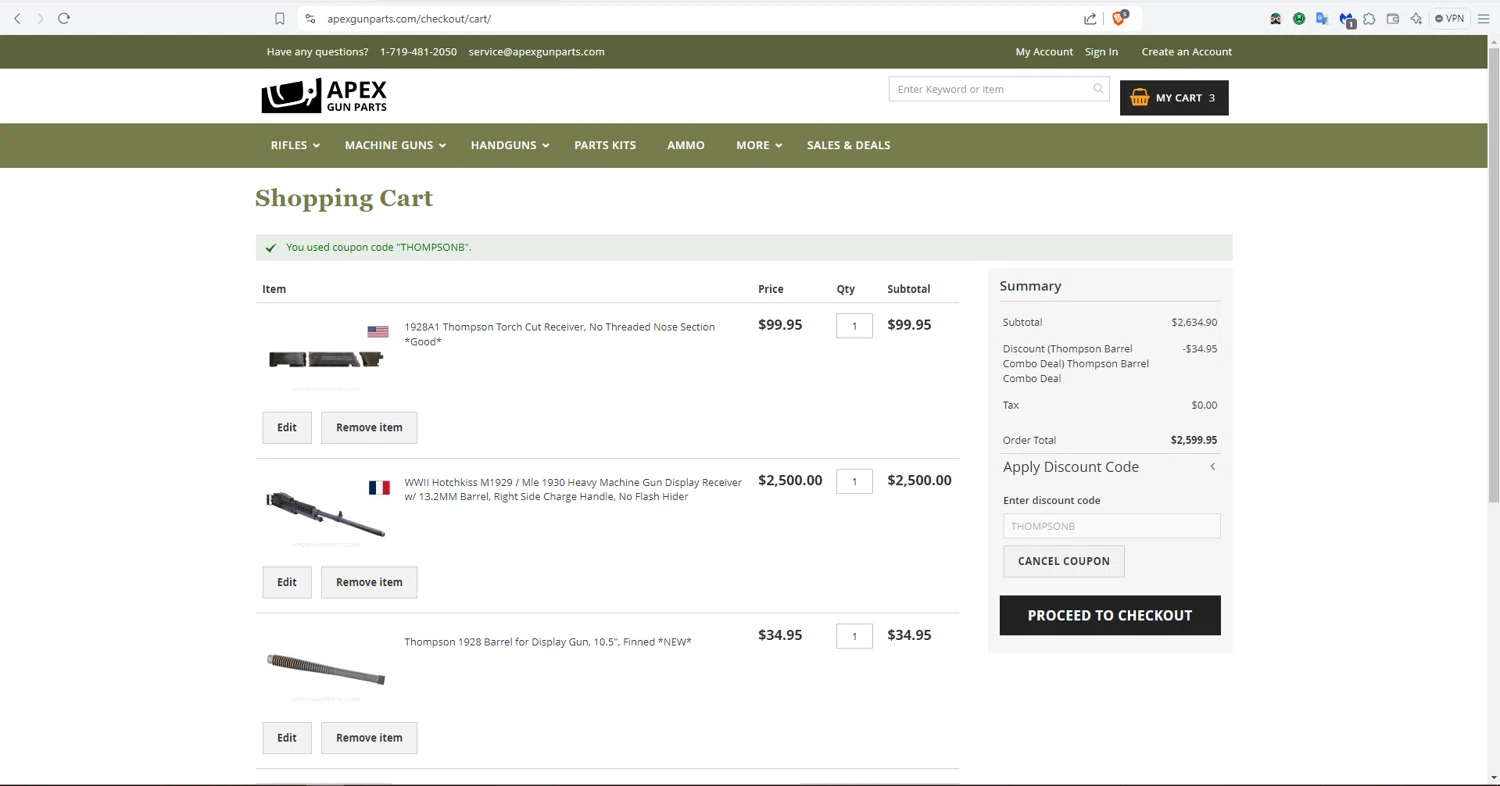Click Proceed to Checkout button
This screenshot has height=786, width=1500.
pyautogui.click(x=1110, y=615)
